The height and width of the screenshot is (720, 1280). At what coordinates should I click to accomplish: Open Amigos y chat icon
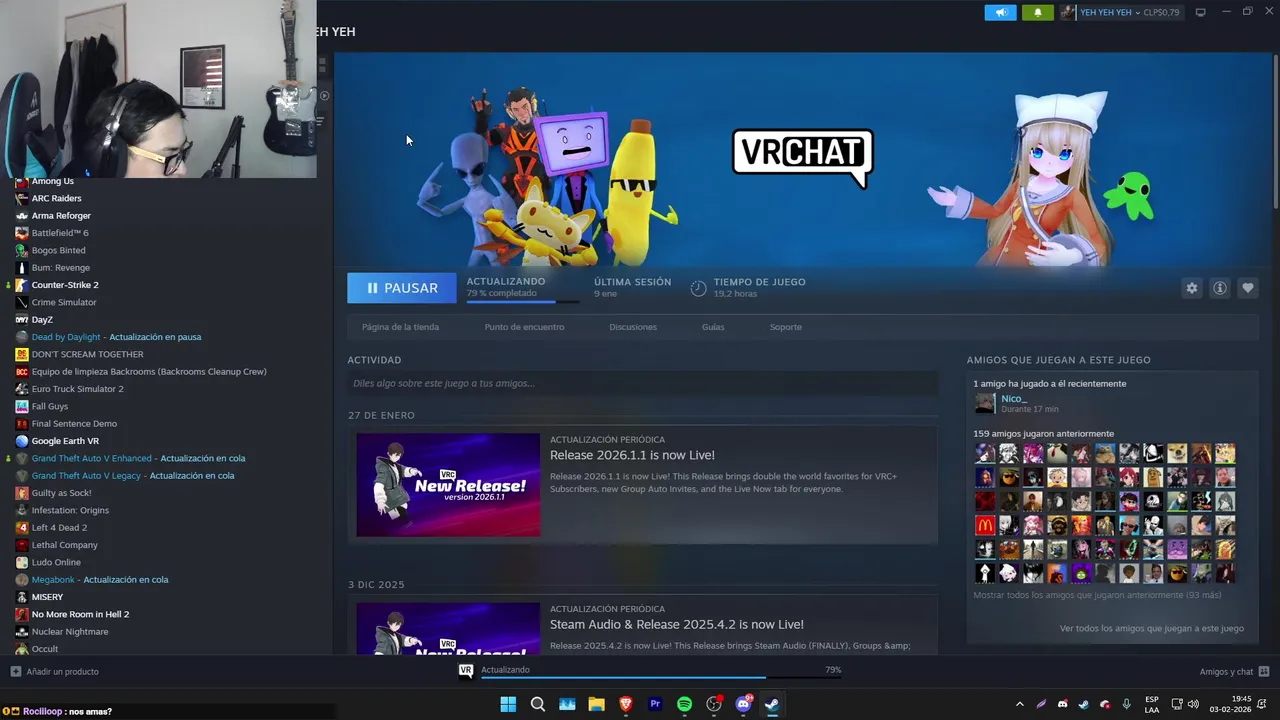click(1263, 671)
